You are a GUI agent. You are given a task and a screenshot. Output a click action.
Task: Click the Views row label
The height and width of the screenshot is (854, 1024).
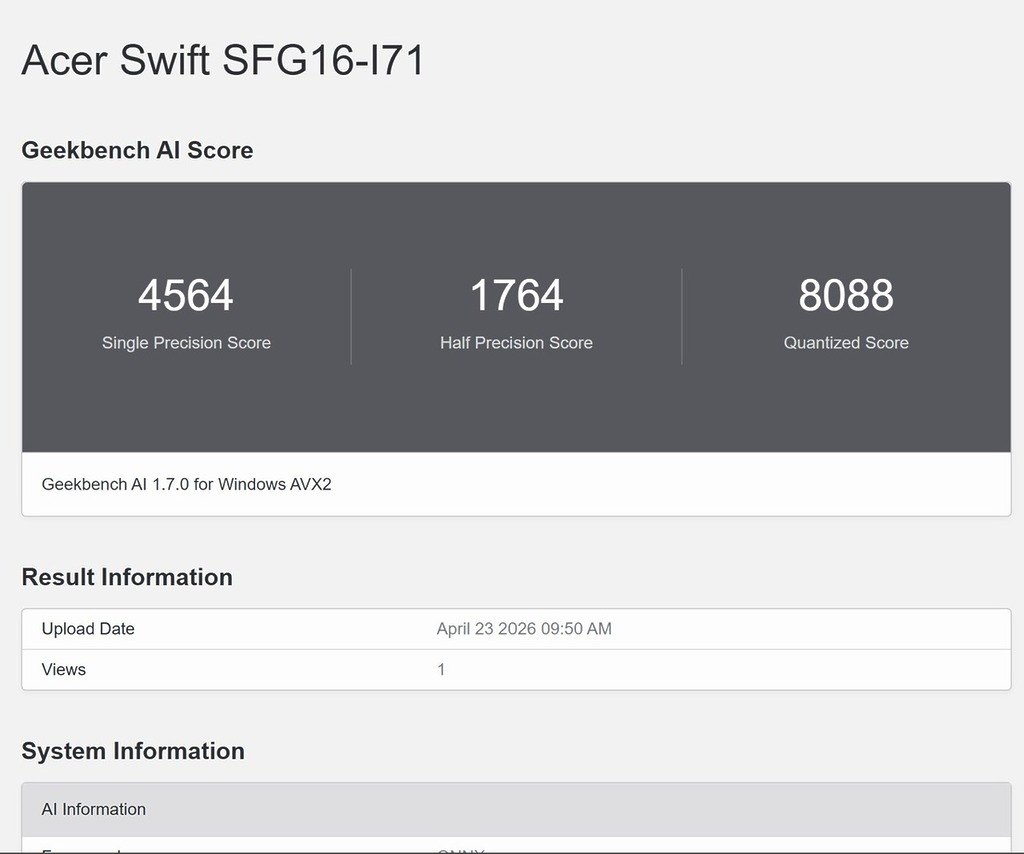tap(64, 669)
